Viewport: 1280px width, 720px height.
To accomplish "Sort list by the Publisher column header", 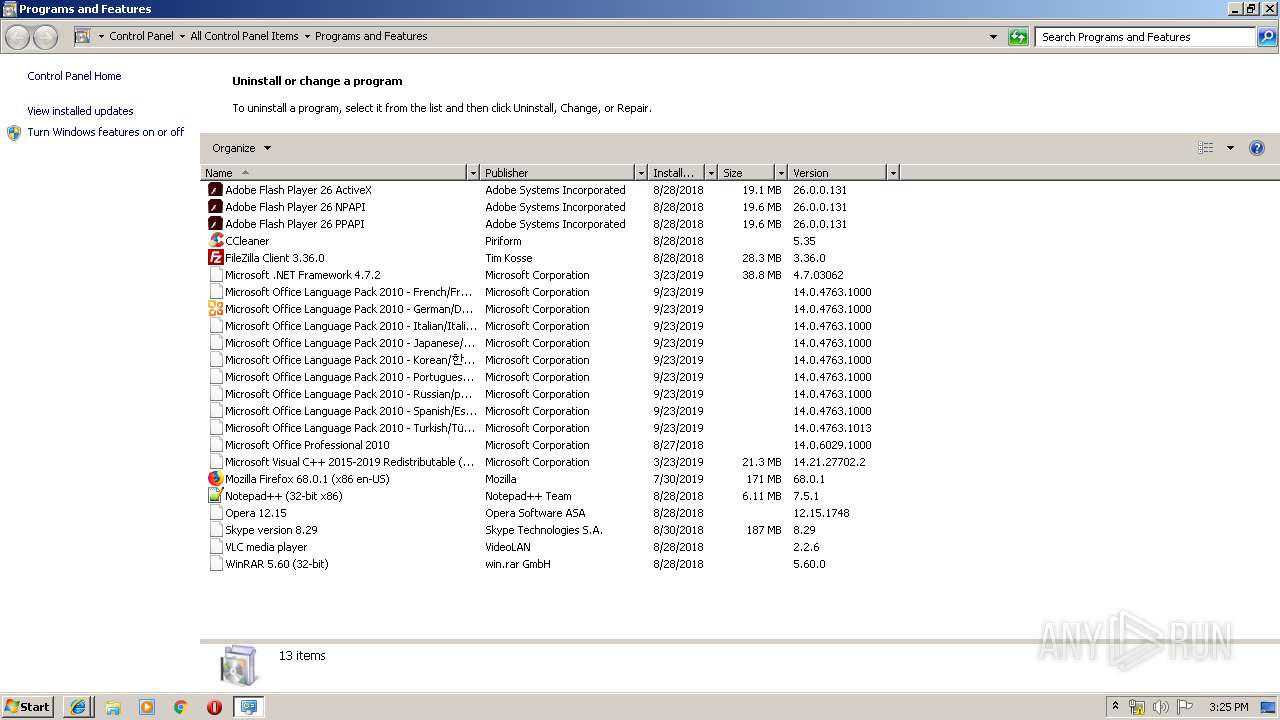I will (x=558, y=173).
